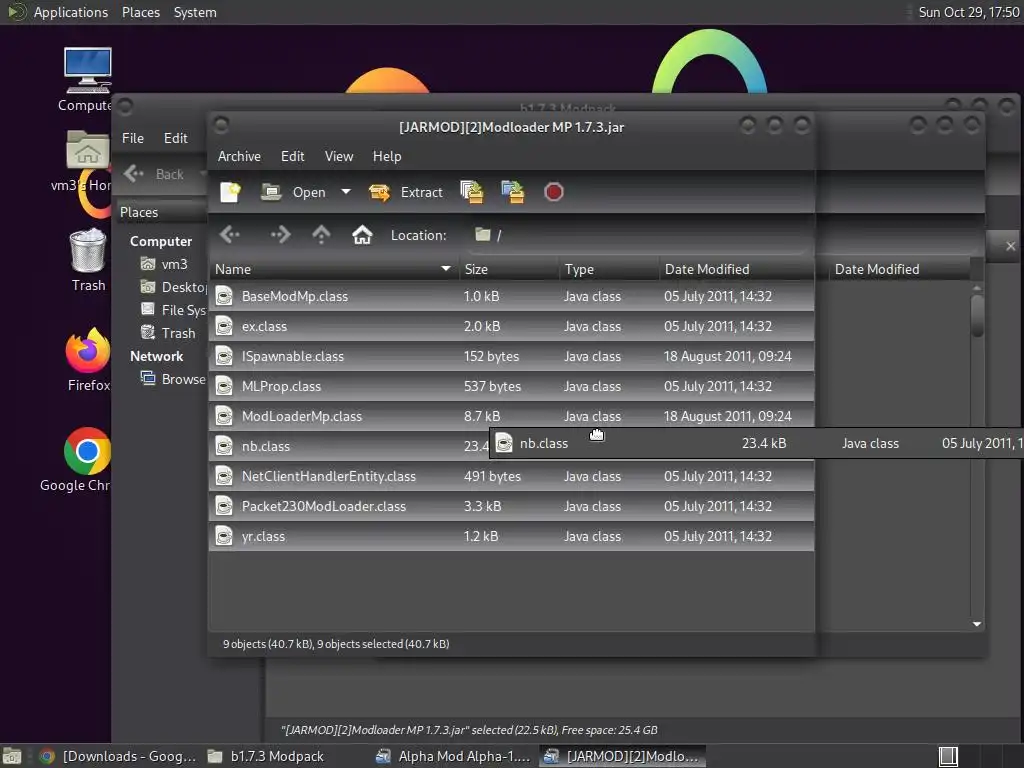The width and height of the screenshot is (1024, 768).
Task: Go forward in archive location
Action: 280,234
